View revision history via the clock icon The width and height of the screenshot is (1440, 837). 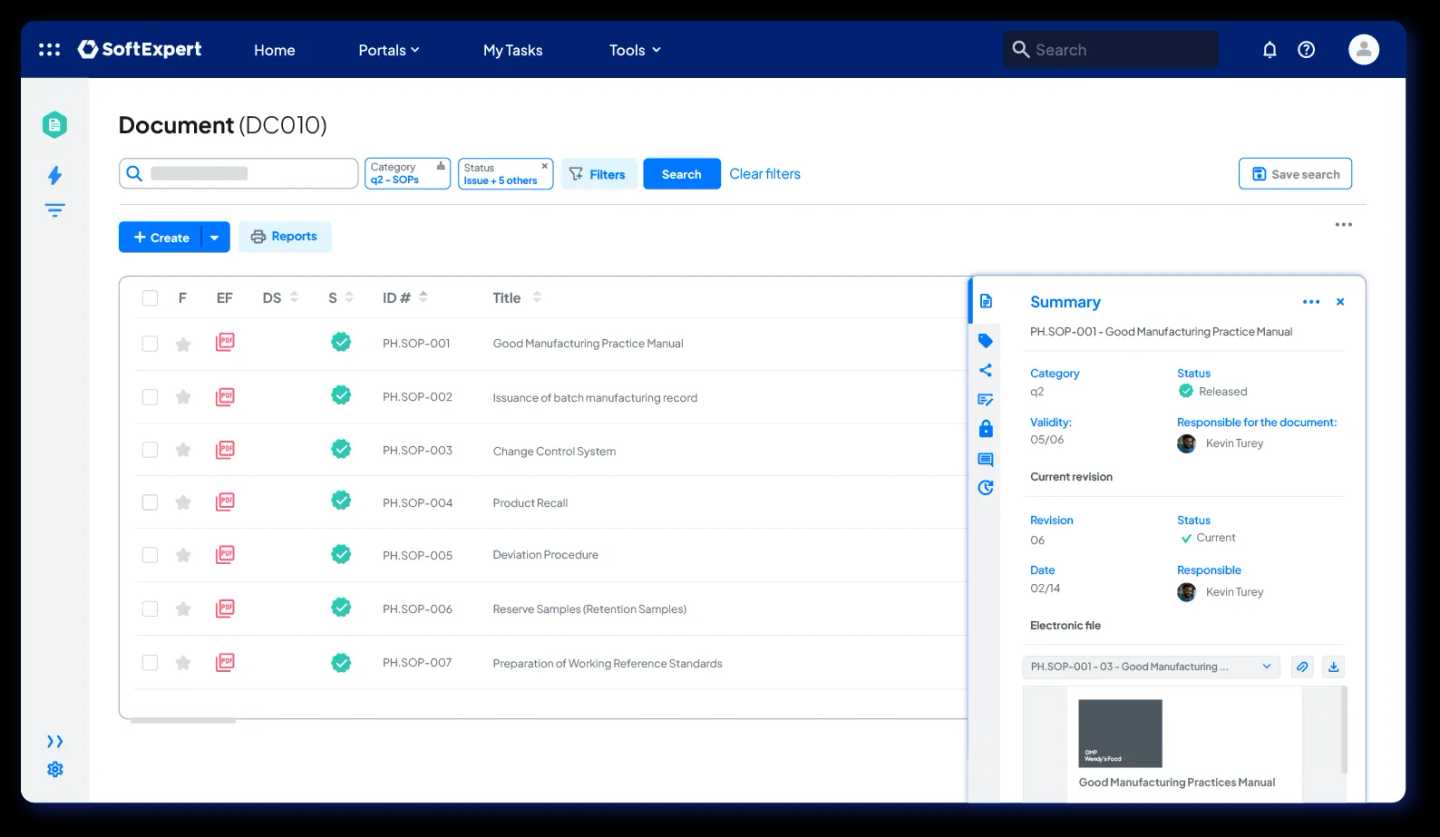(986, 488)
